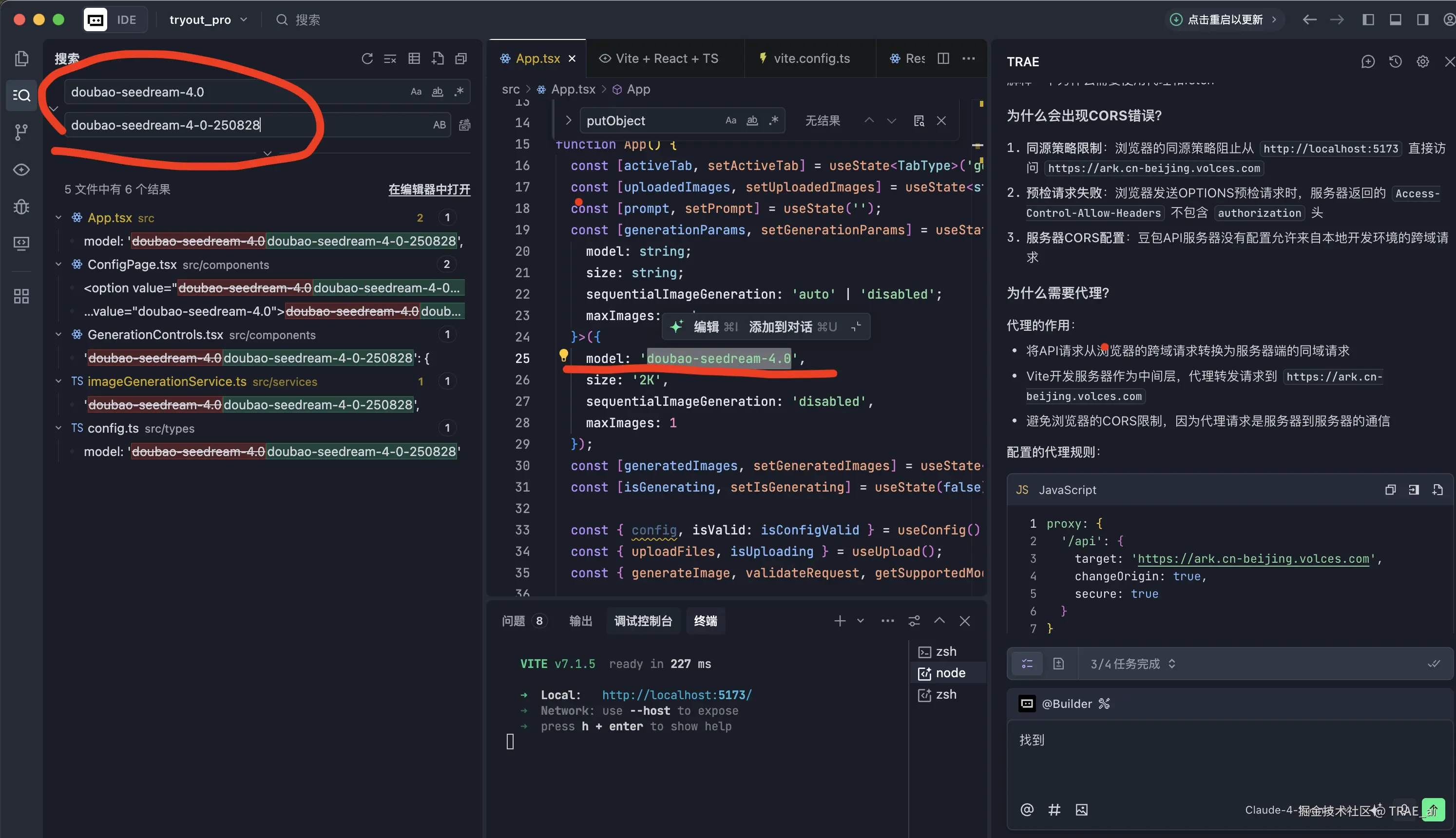Click the split editor icon
The width and height of the screenshot is (1456, 838).
pos(943,58)
